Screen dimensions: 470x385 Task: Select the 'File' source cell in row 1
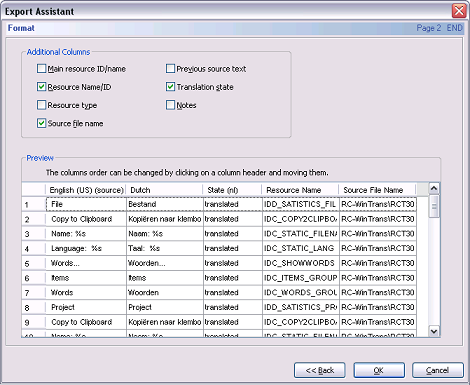click(86, 204)
